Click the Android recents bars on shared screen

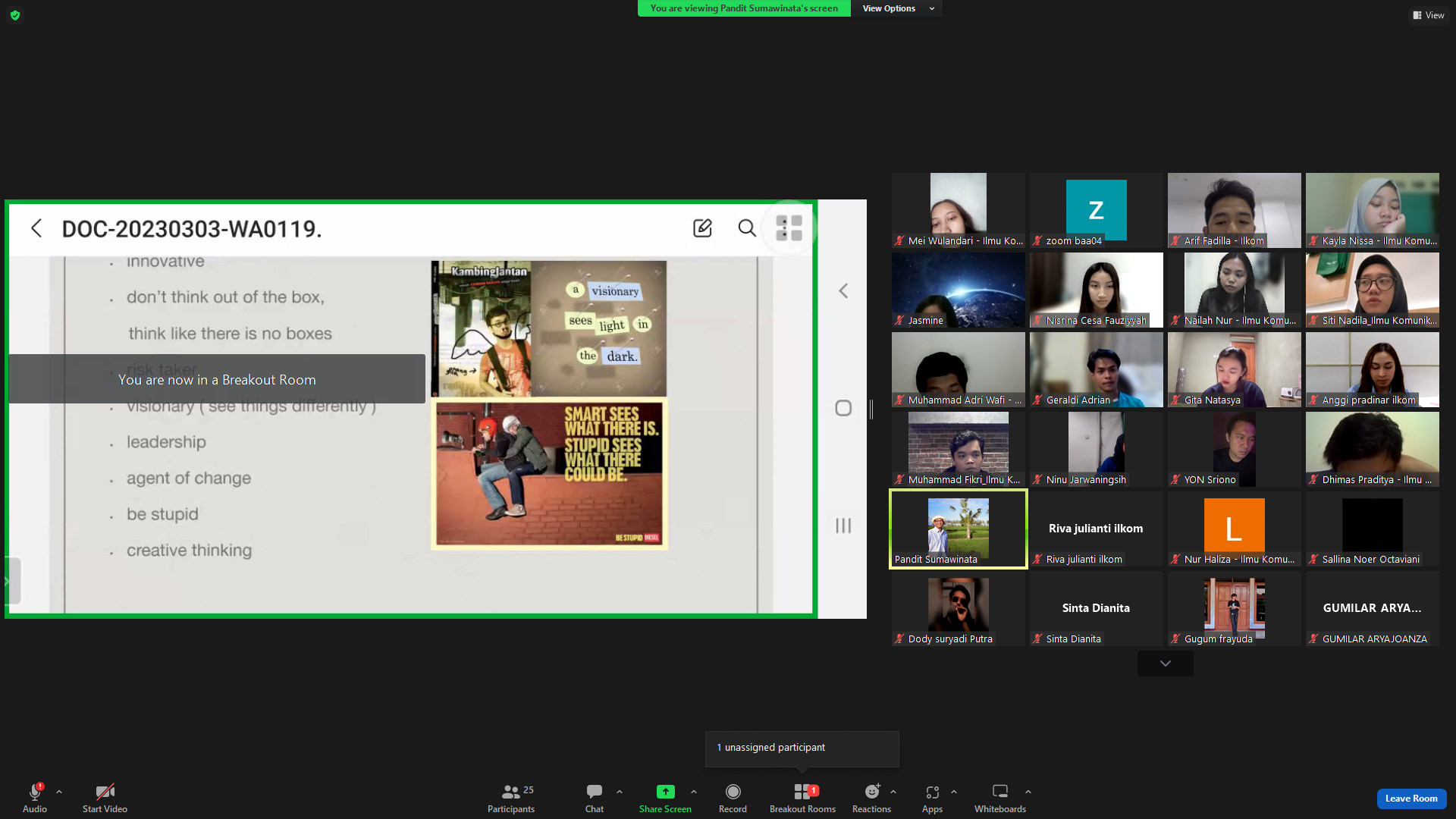[x=843, y=526]
